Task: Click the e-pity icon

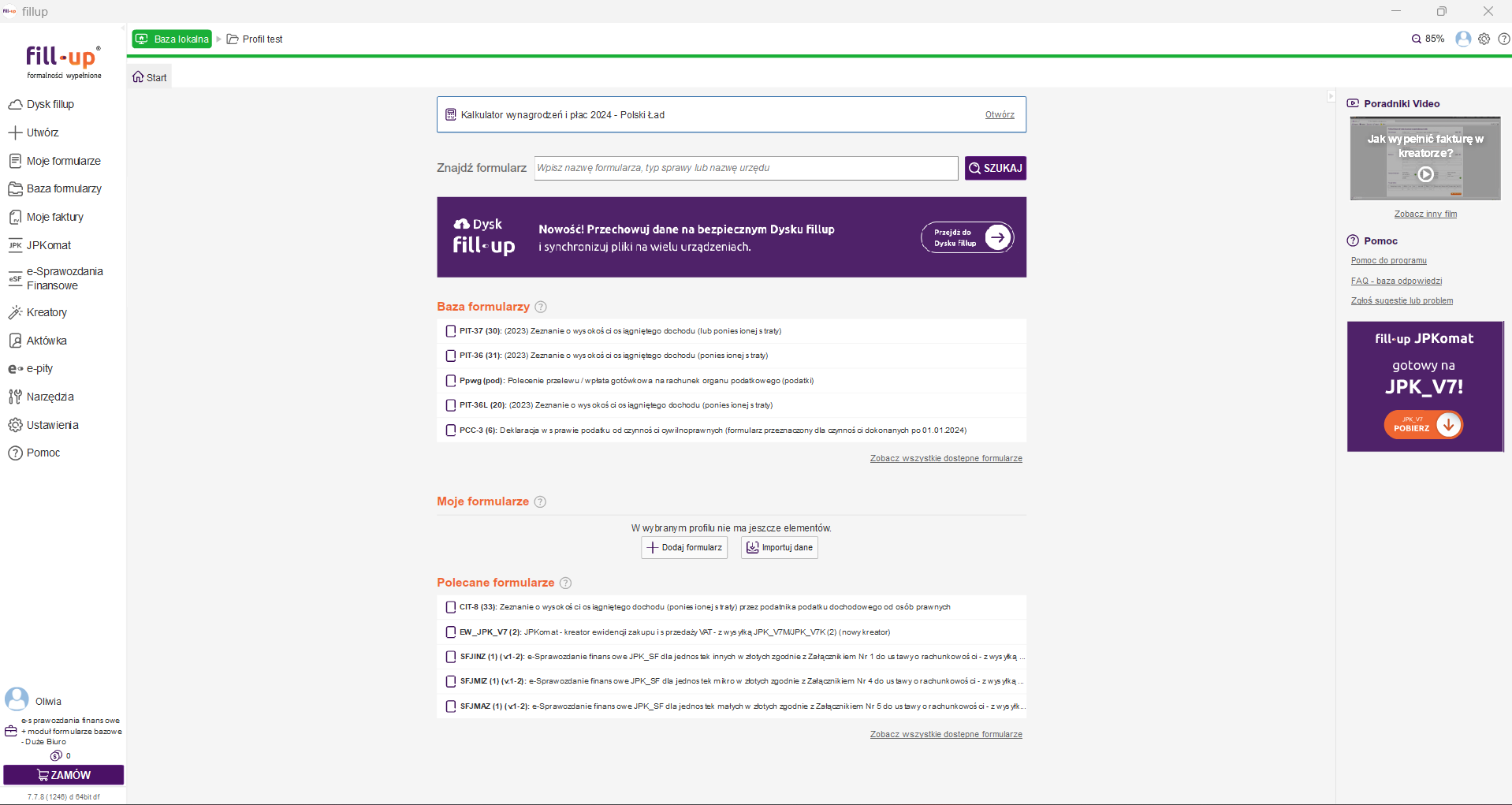Action: tap(15, 368)
